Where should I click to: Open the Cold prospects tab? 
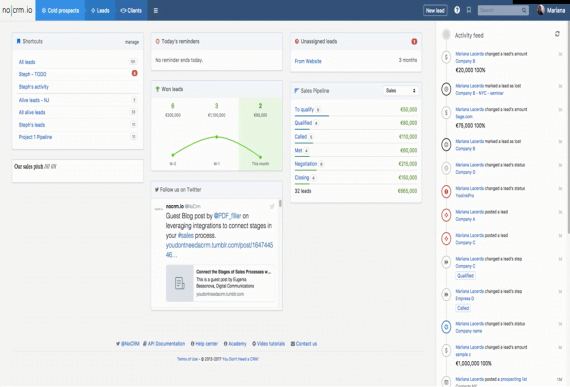point(60,11)
